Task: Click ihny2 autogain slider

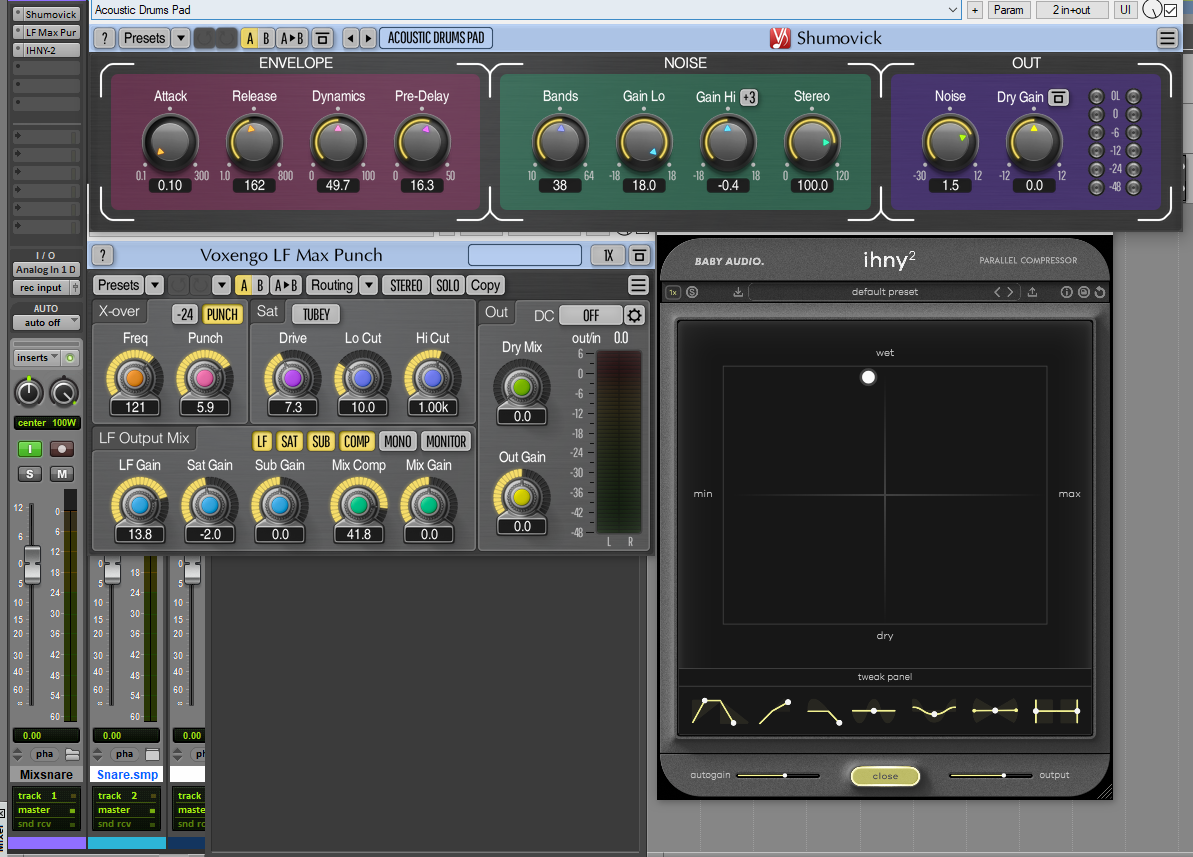Action: [x=778, y=776]
